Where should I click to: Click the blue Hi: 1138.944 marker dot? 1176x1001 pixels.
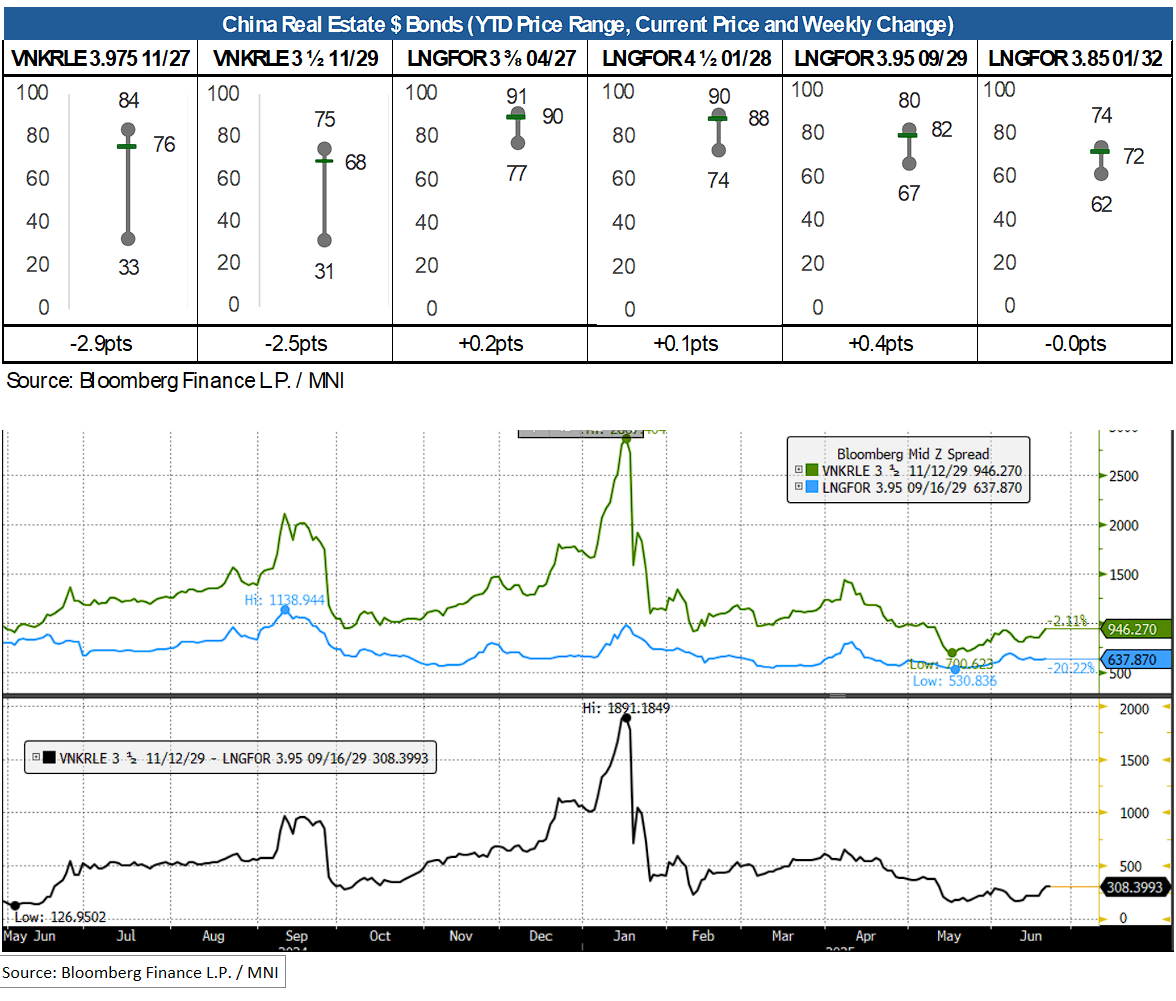point(285,610)
